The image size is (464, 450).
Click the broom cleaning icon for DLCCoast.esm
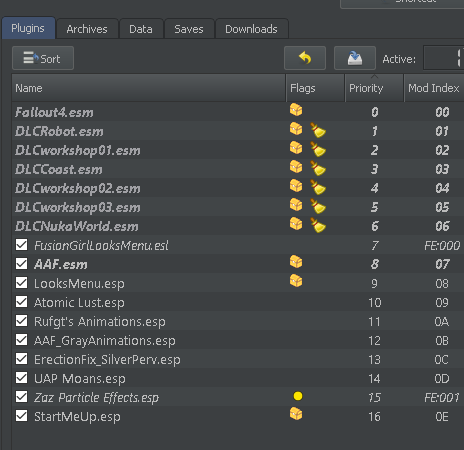318,168
